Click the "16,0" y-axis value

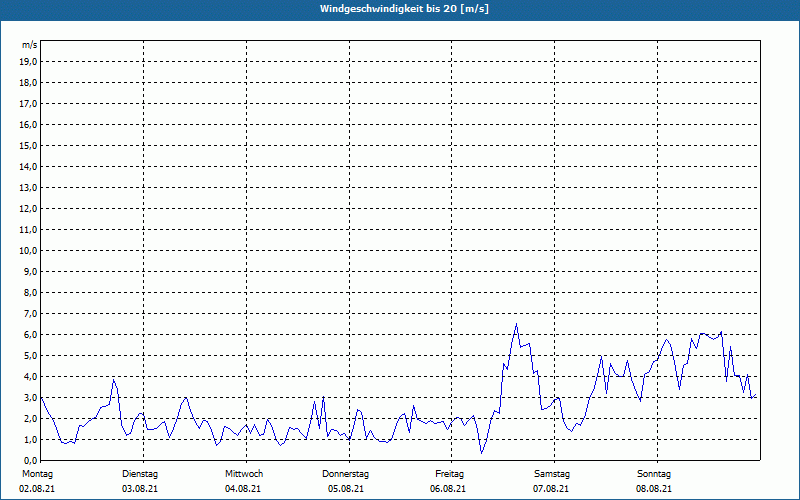point(29,124)
